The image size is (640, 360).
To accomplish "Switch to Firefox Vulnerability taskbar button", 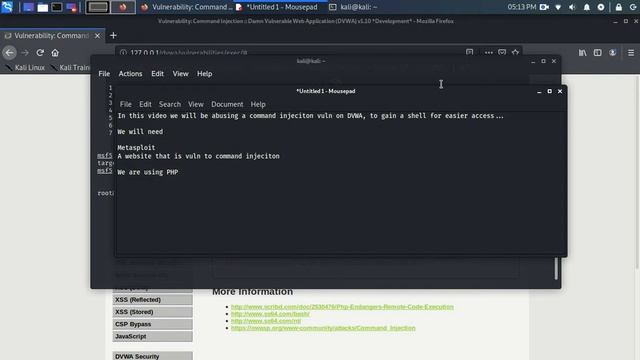I will click(186, 7).
